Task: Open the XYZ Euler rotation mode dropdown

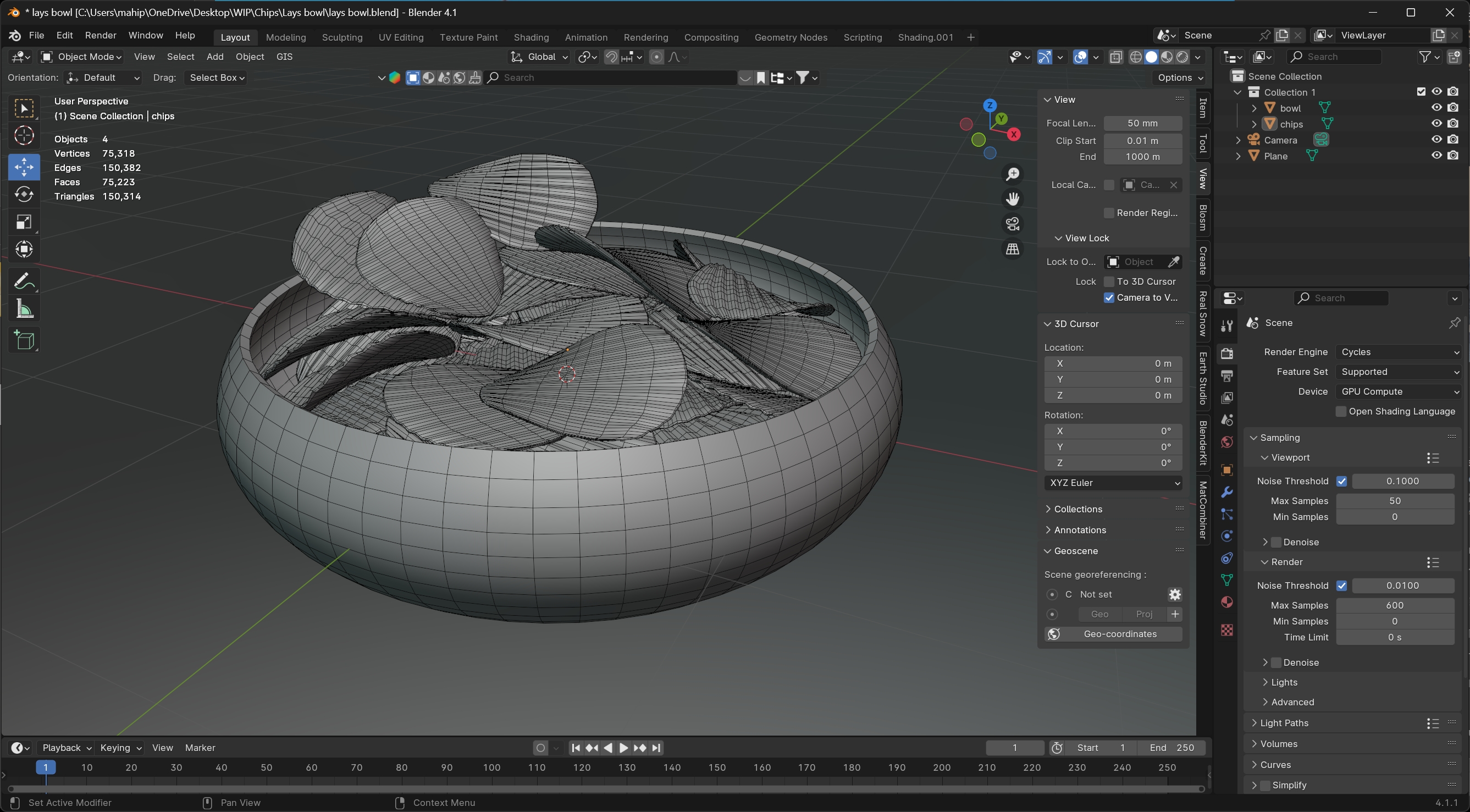Action: pyautogui.click(x=1113, y=482)
